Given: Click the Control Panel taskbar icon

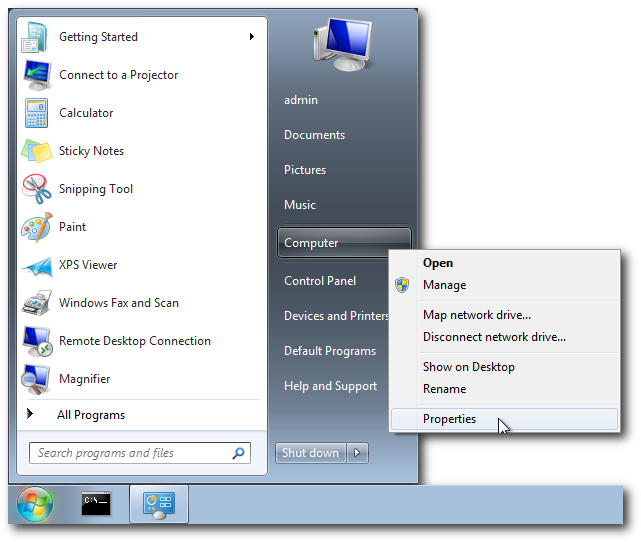Looking at the screenshot, I should (x=159, y=505).
